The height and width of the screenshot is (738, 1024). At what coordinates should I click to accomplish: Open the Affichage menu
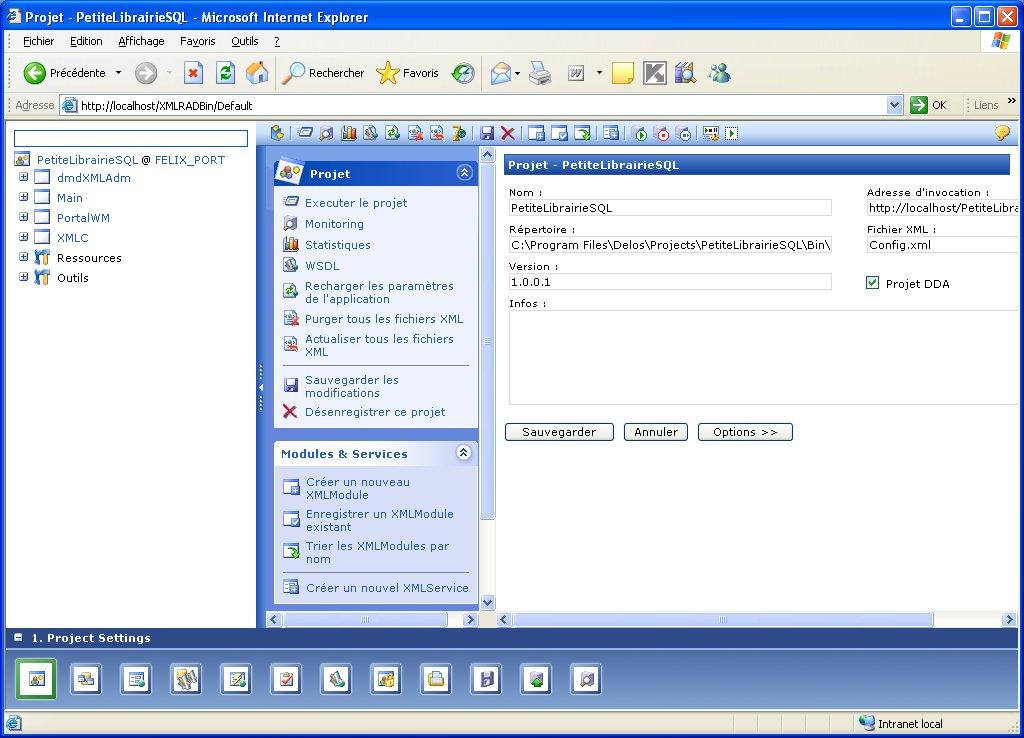(x=141, y=41)
